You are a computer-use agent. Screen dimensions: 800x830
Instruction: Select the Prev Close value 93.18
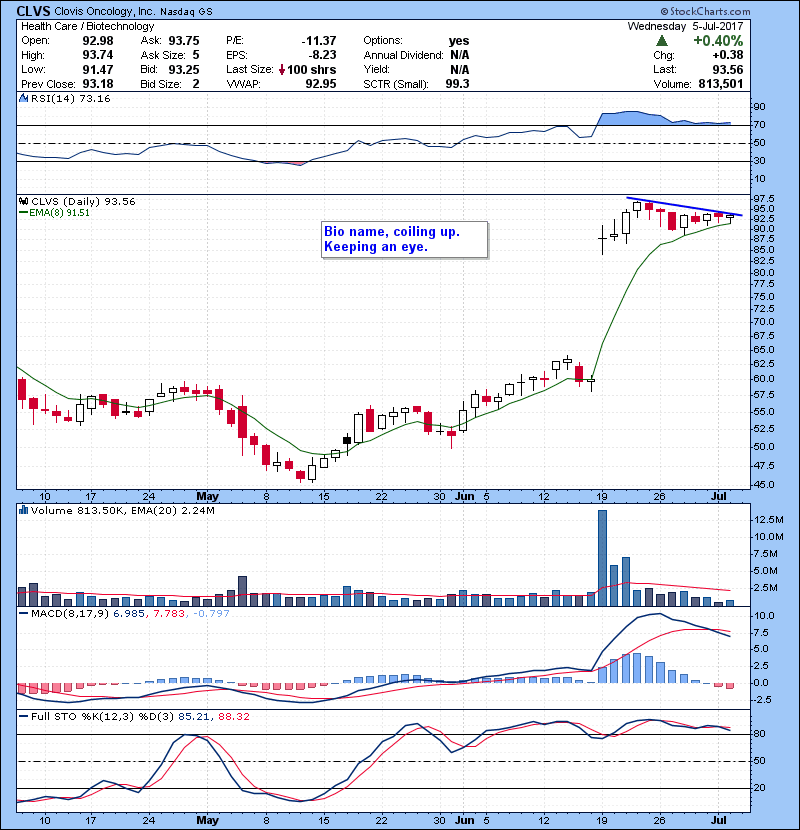click(98, 84)
